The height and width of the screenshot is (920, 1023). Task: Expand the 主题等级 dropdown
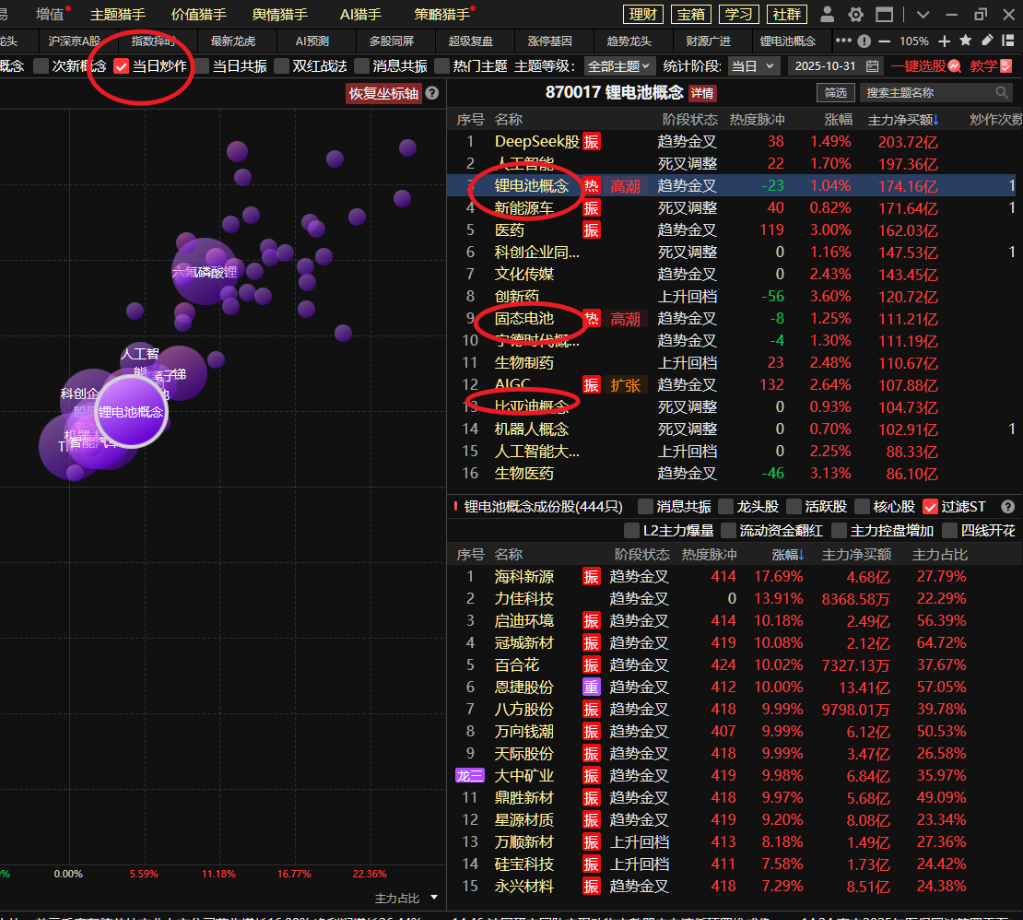point(618,66)
